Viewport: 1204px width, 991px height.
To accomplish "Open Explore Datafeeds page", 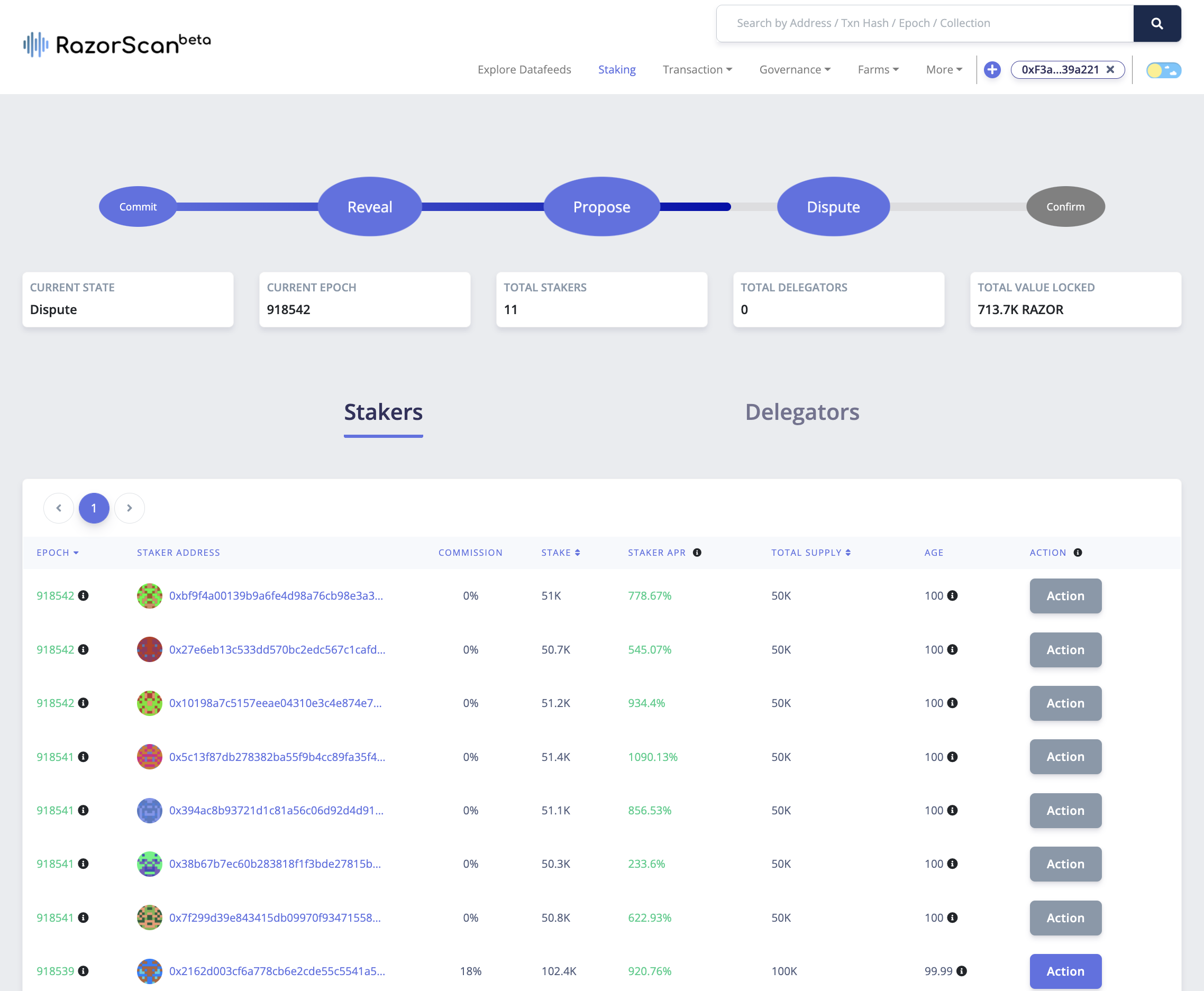I will (x=524, y=70).
